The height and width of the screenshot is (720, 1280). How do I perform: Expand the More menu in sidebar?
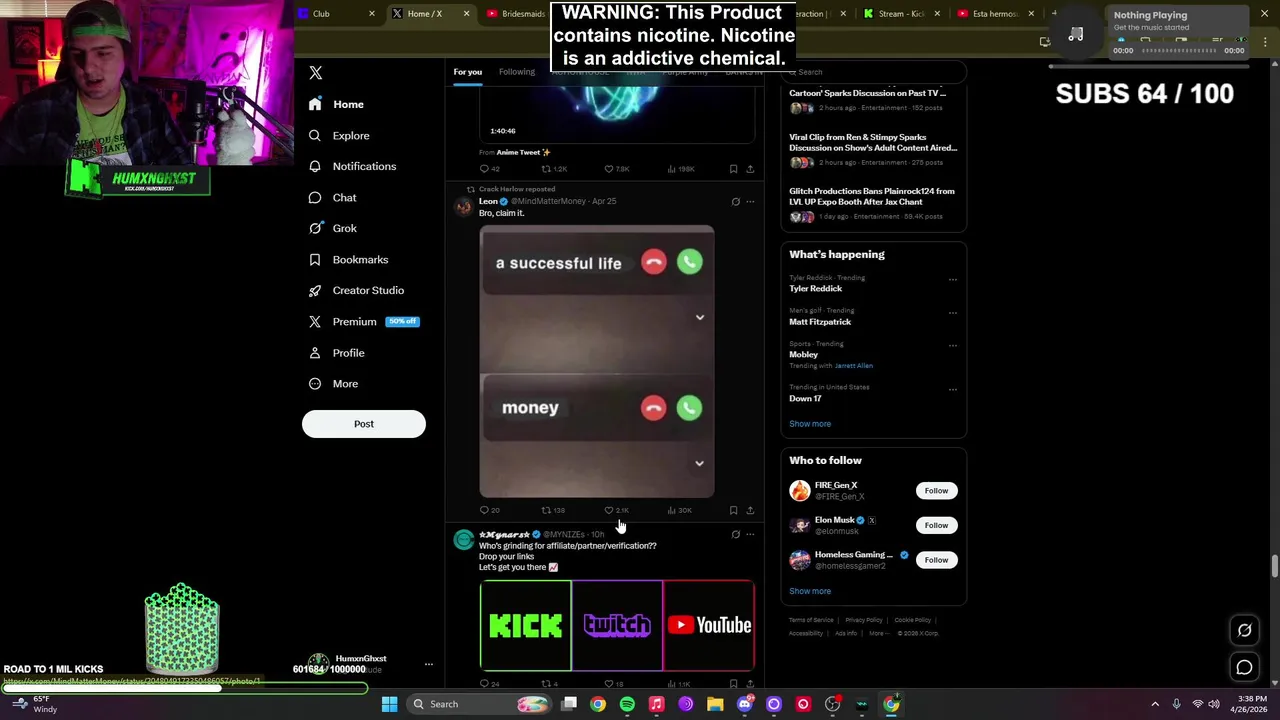pyautogui.click(x=333, y=383)
